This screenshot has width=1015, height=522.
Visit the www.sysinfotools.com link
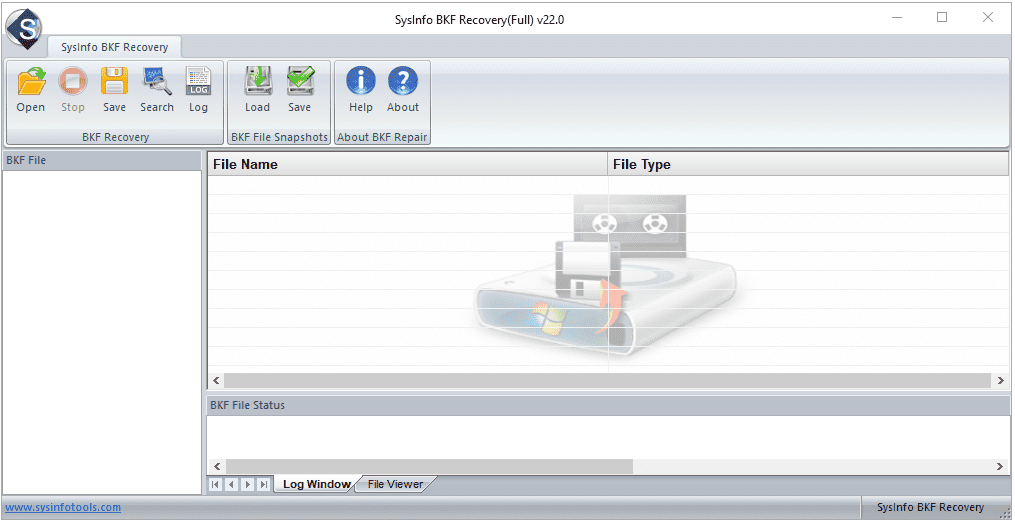point(63,507)
